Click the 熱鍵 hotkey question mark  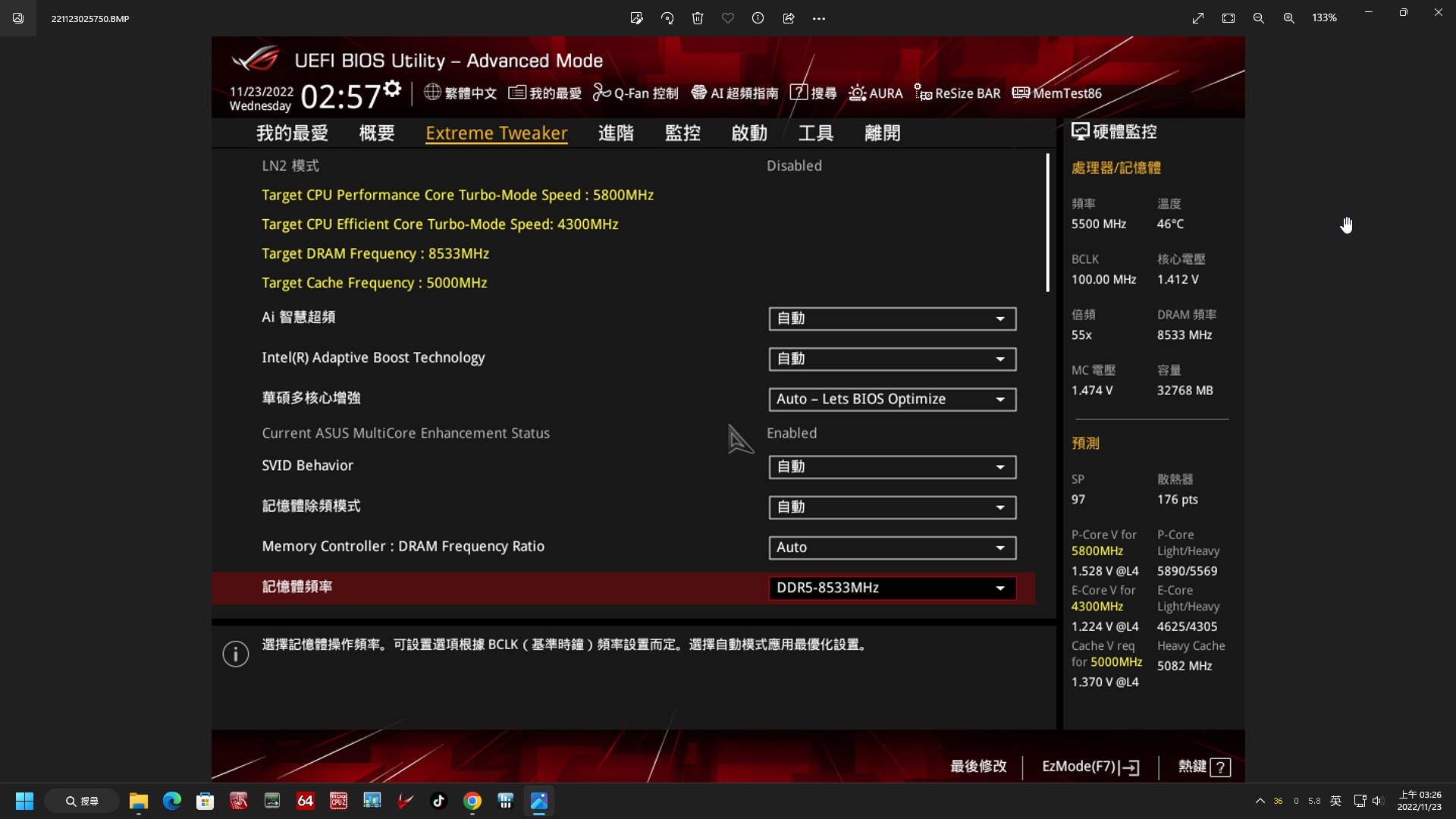pyautogui.click(x=1220, y=767)
